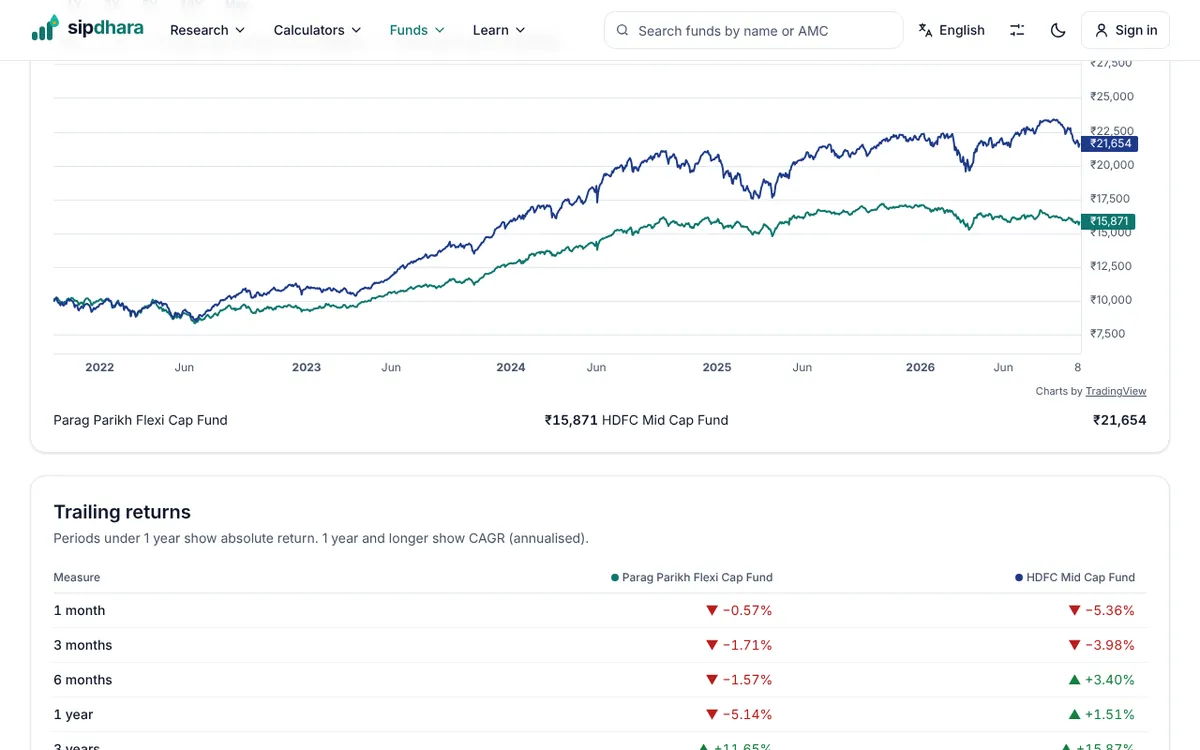Image resolution: width=1200 pixels, height=750 pixels.
Task: Select the 6 months row label
Action: pyautogui.click(x=83, y=680)
